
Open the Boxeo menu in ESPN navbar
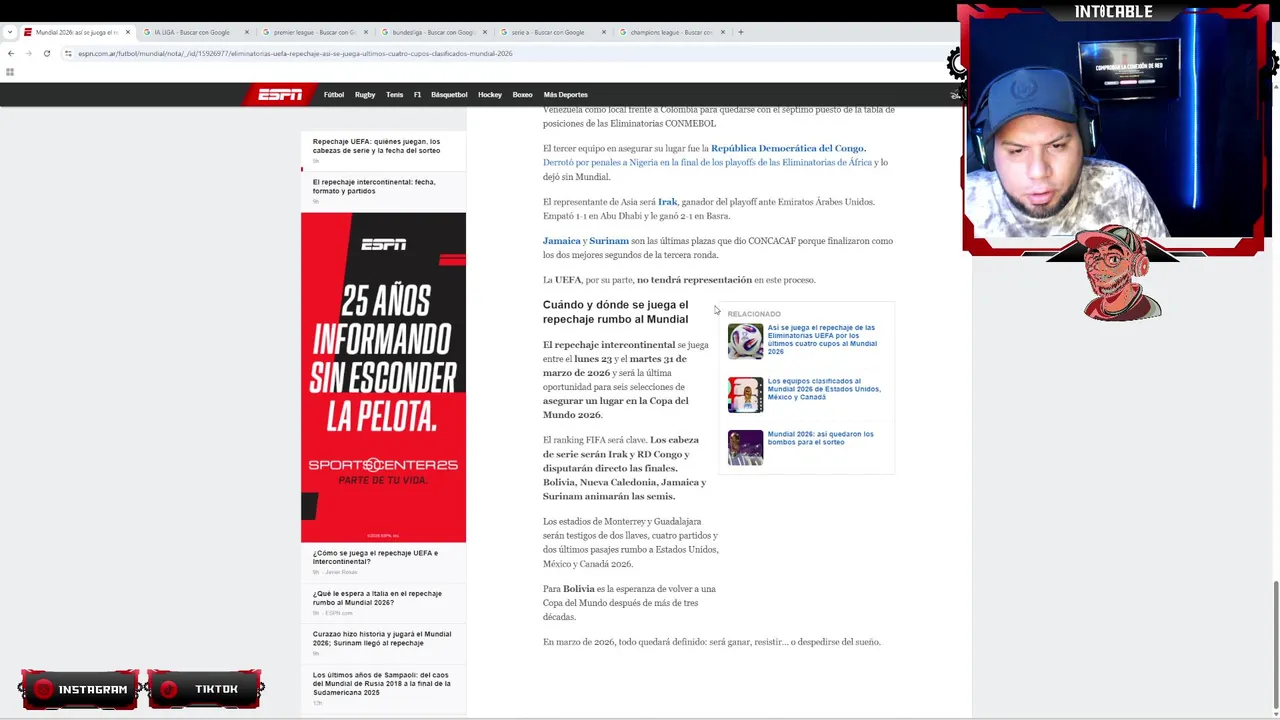tap(522, 95)
